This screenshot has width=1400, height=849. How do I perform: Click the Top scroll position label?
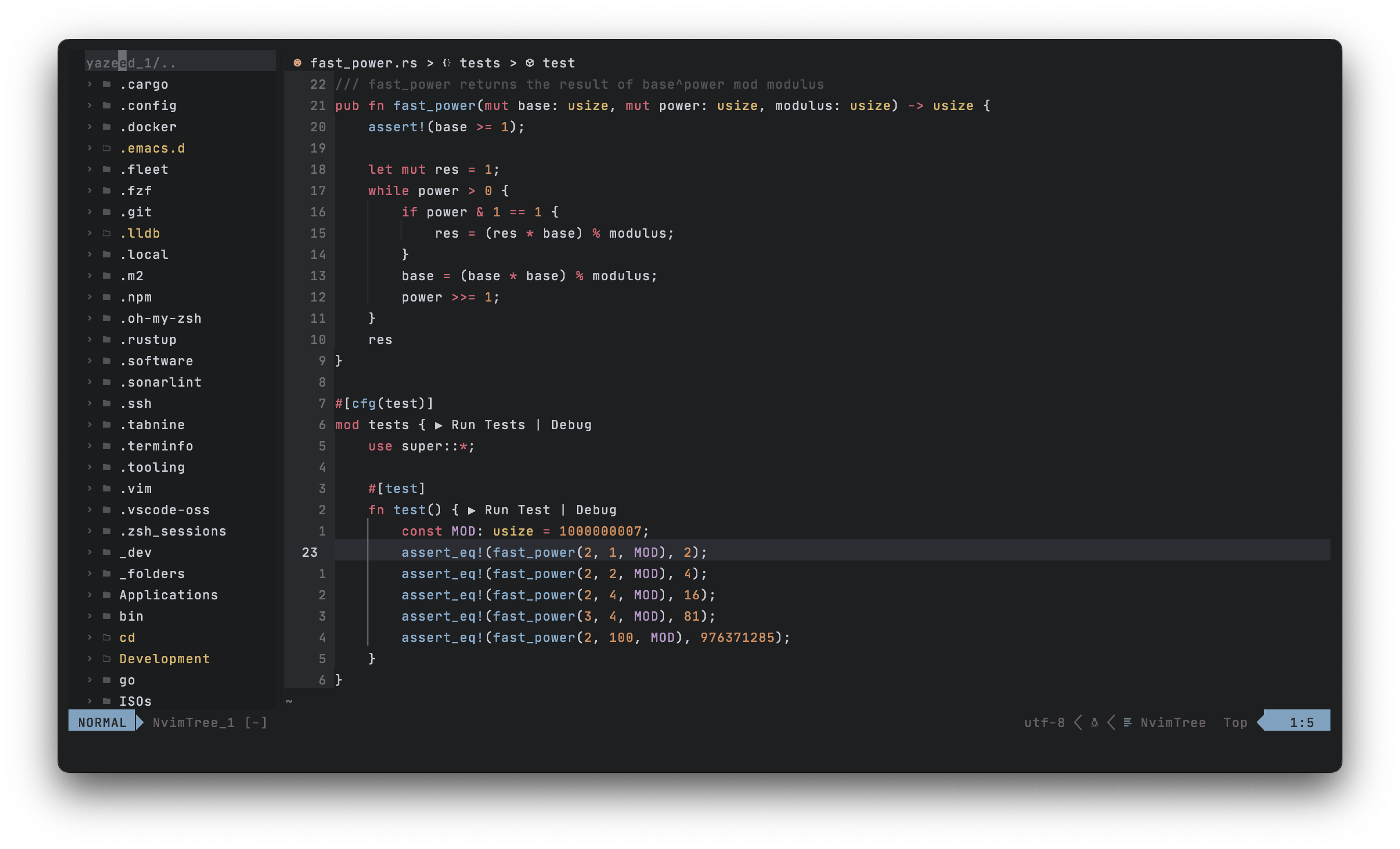(x=1235, y=723)
